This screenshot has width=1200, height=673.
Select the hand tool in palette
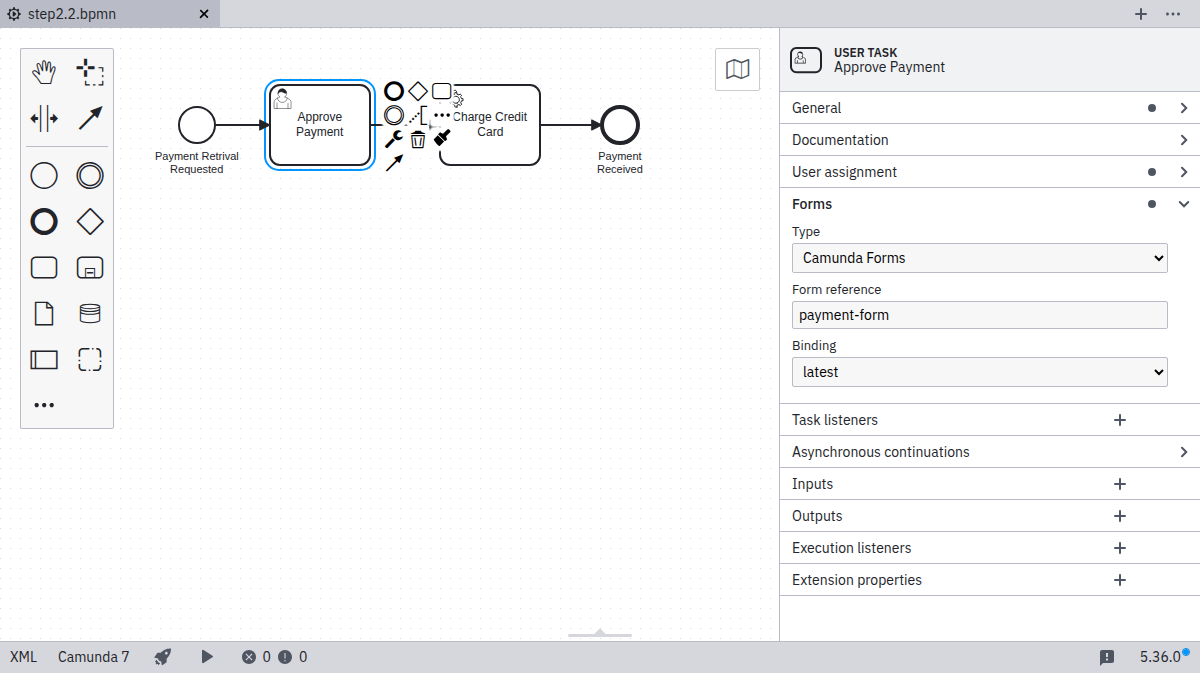click(44, 72)
